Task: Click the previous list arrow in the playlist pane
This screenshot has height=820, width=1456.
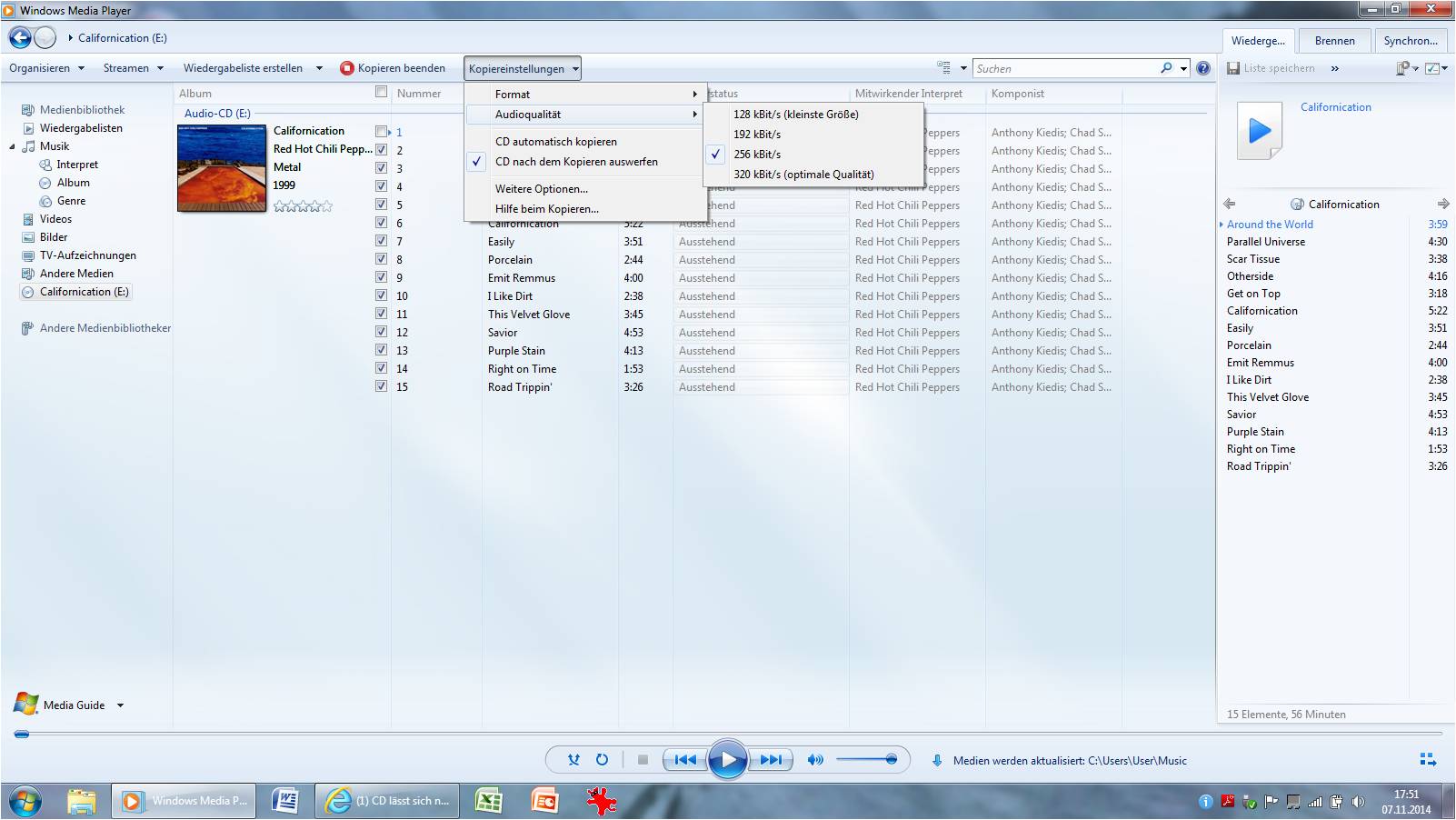Action: click(1229, 204)
